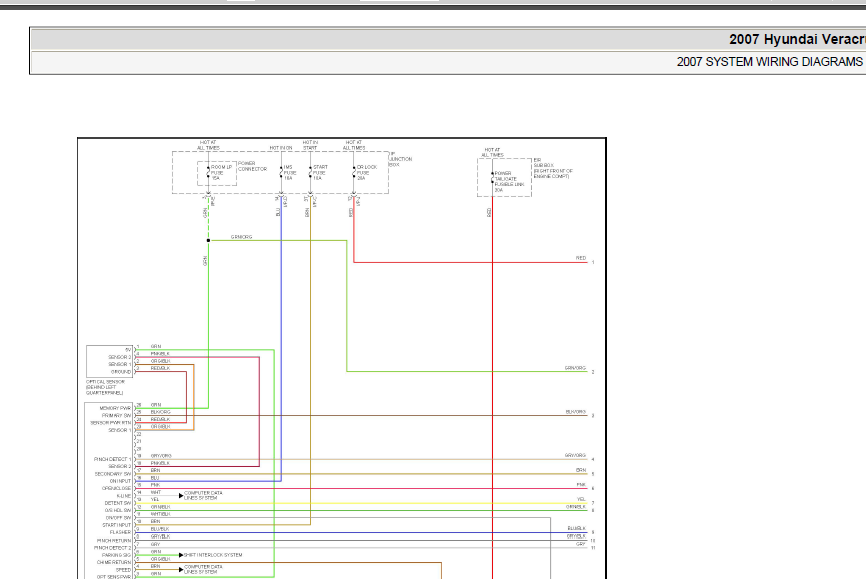Viewport: 866px width, 579px height.
Task: Click COMPUTER DATA LINES reference beside SPEED pin
Action: pos(203,569)
